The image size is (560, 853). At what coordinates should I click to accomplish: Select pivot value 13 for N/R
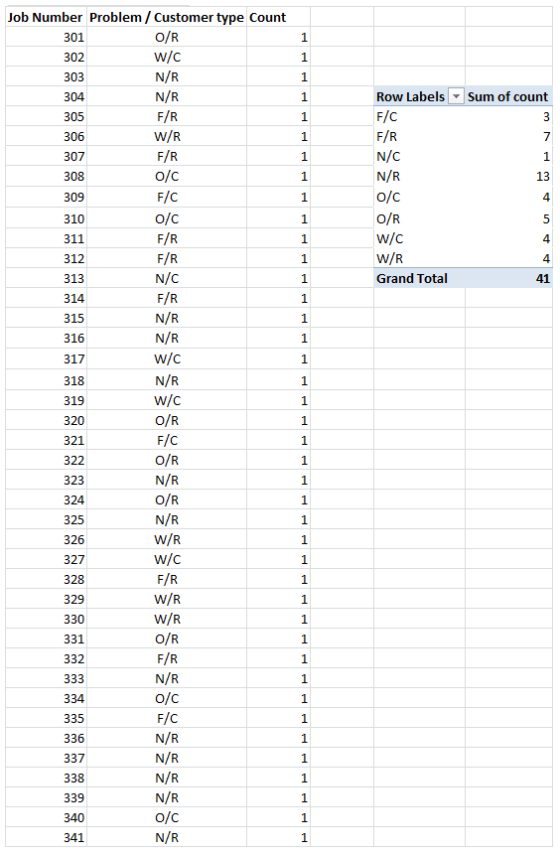(x=509, y=176)
